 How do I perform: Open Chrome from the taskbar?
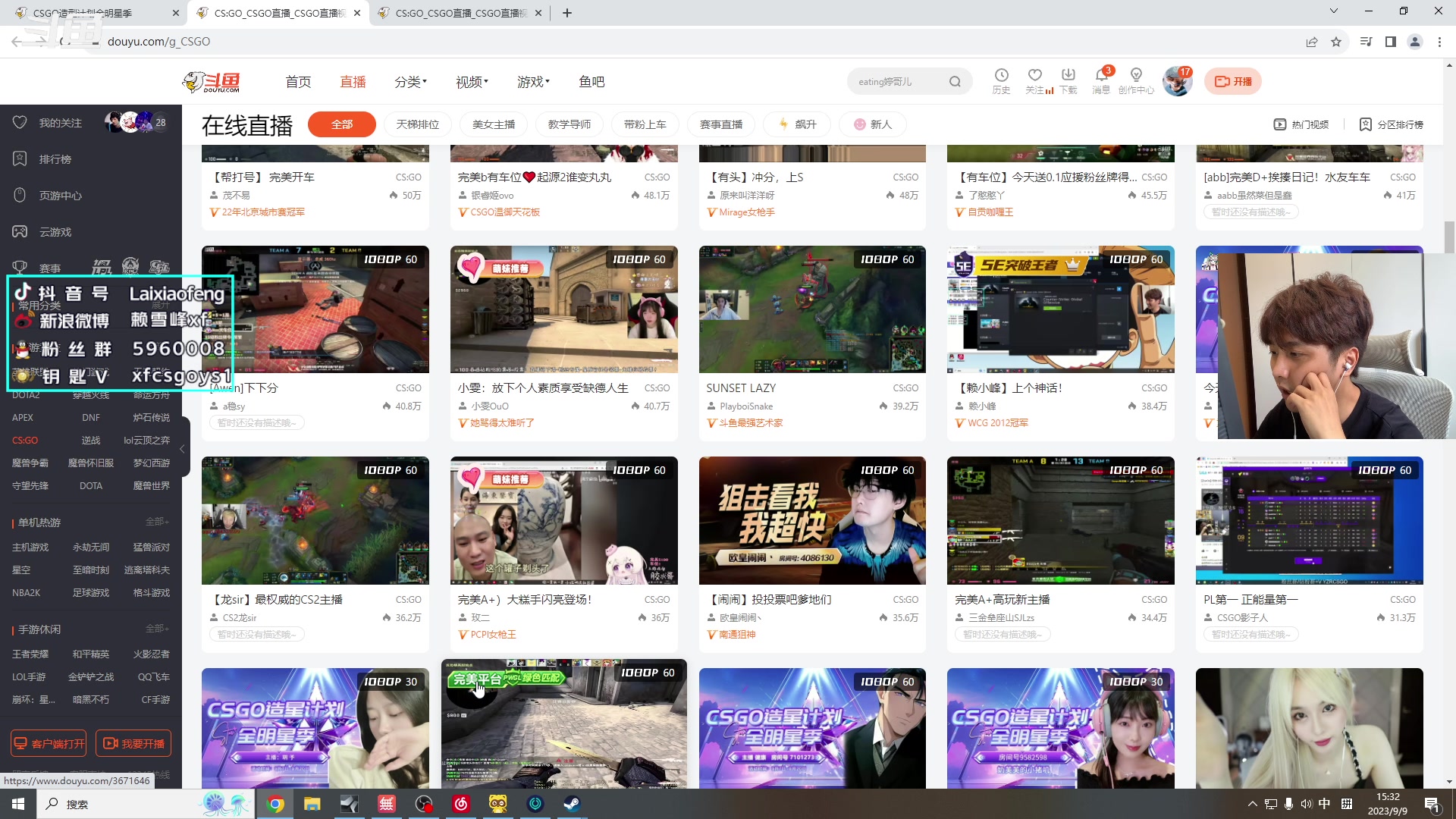(275, 804)
